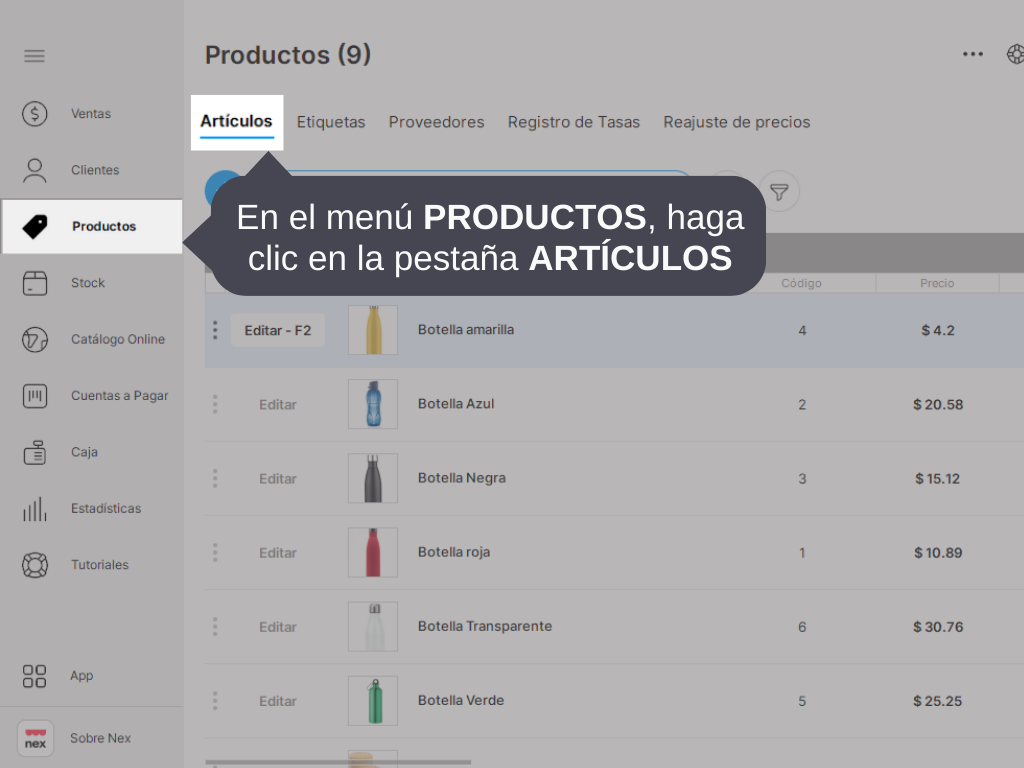Open the Ventas section in the sidebar
1024x768 pixels.
click(90, 113)
